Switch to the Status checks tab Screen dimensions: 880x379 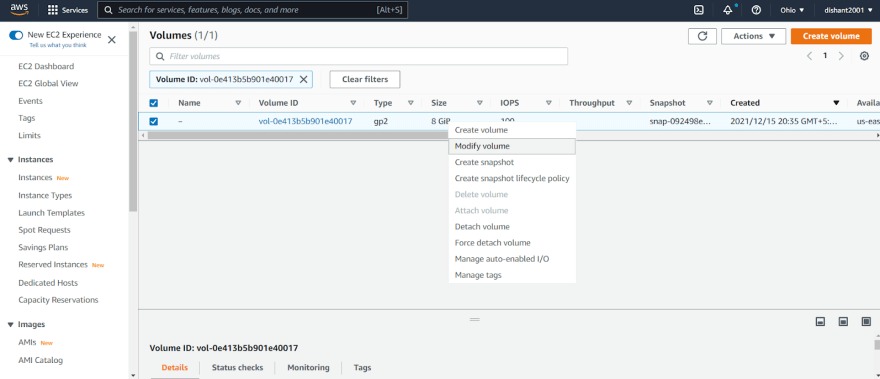[x=237, y=368]
